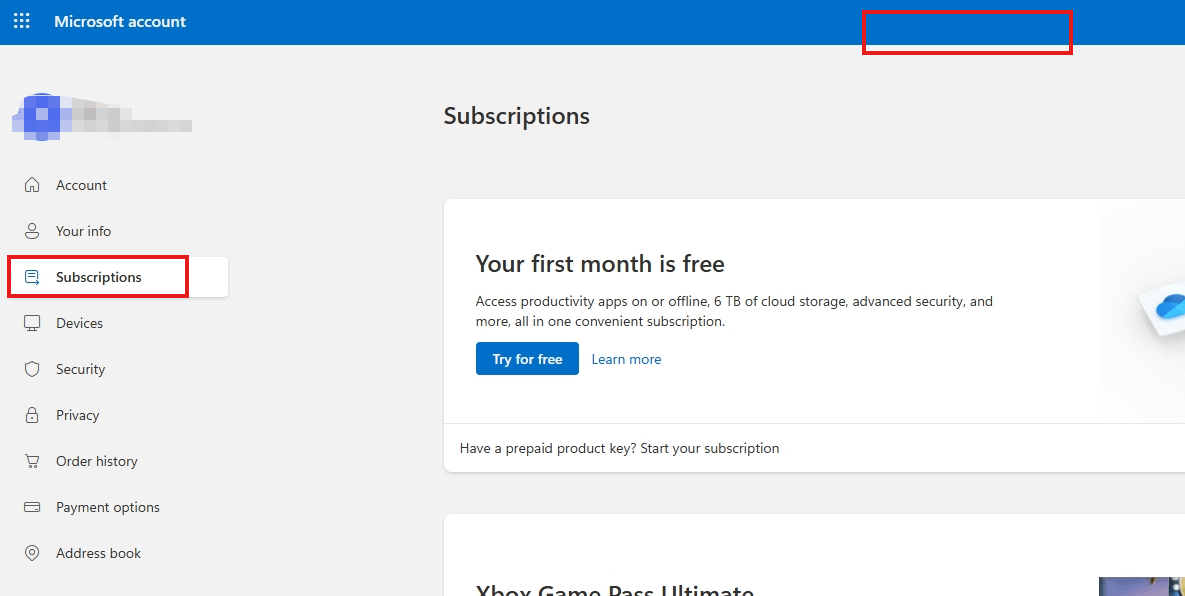The image size is (1185, 596).
Task: Click the Account home icon
Action: coord(32,185)
